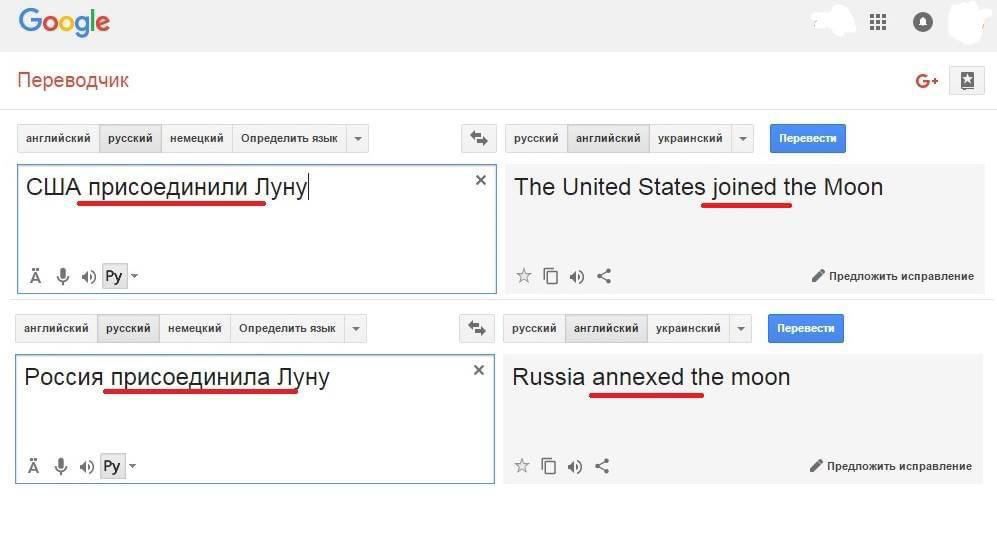Listen to the 'joined the Moon' translation

coord(577,277)
